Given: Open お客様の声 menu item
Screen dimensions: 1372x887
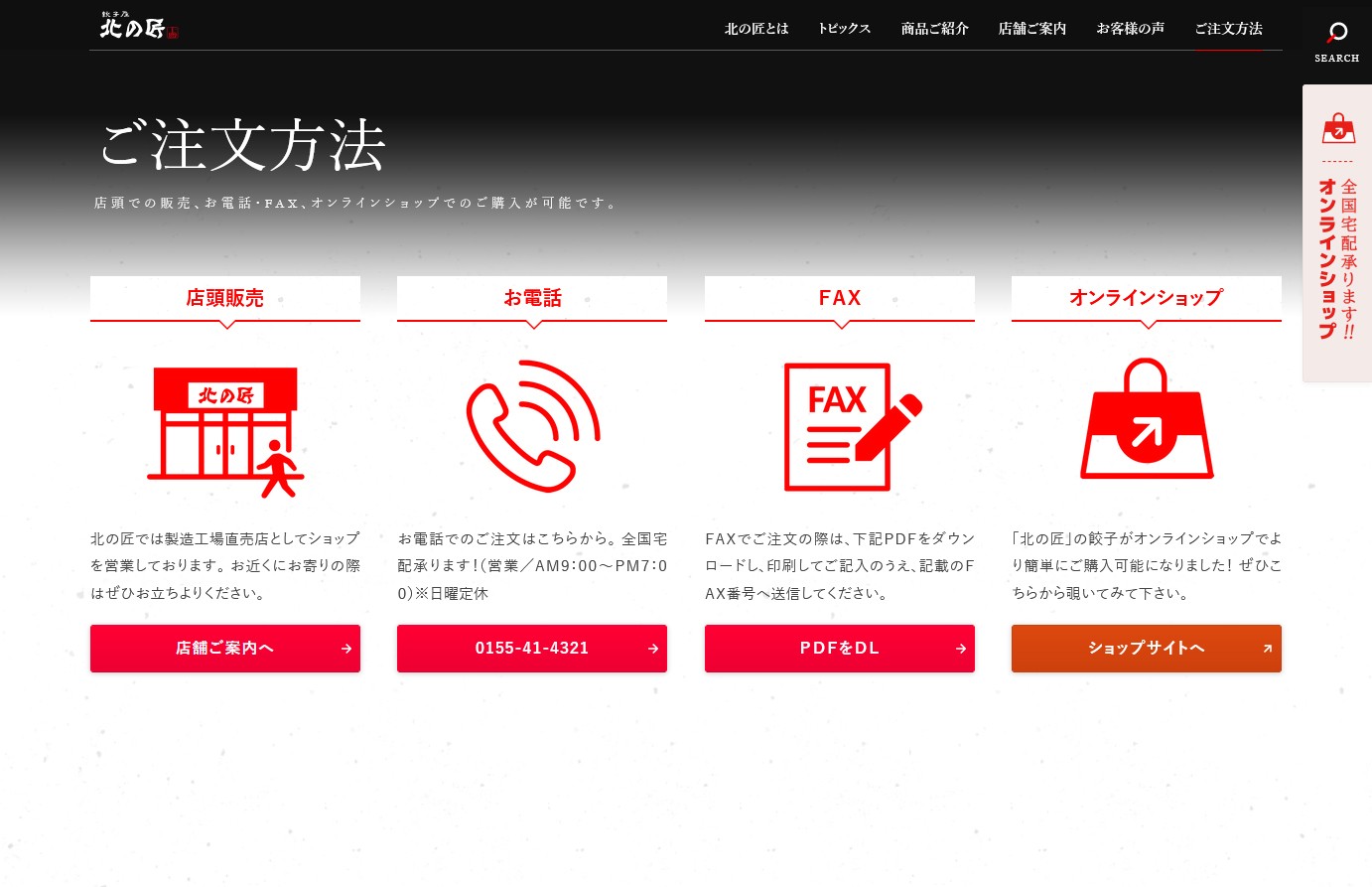Looking at the screenshot, I should point(1131,29).
